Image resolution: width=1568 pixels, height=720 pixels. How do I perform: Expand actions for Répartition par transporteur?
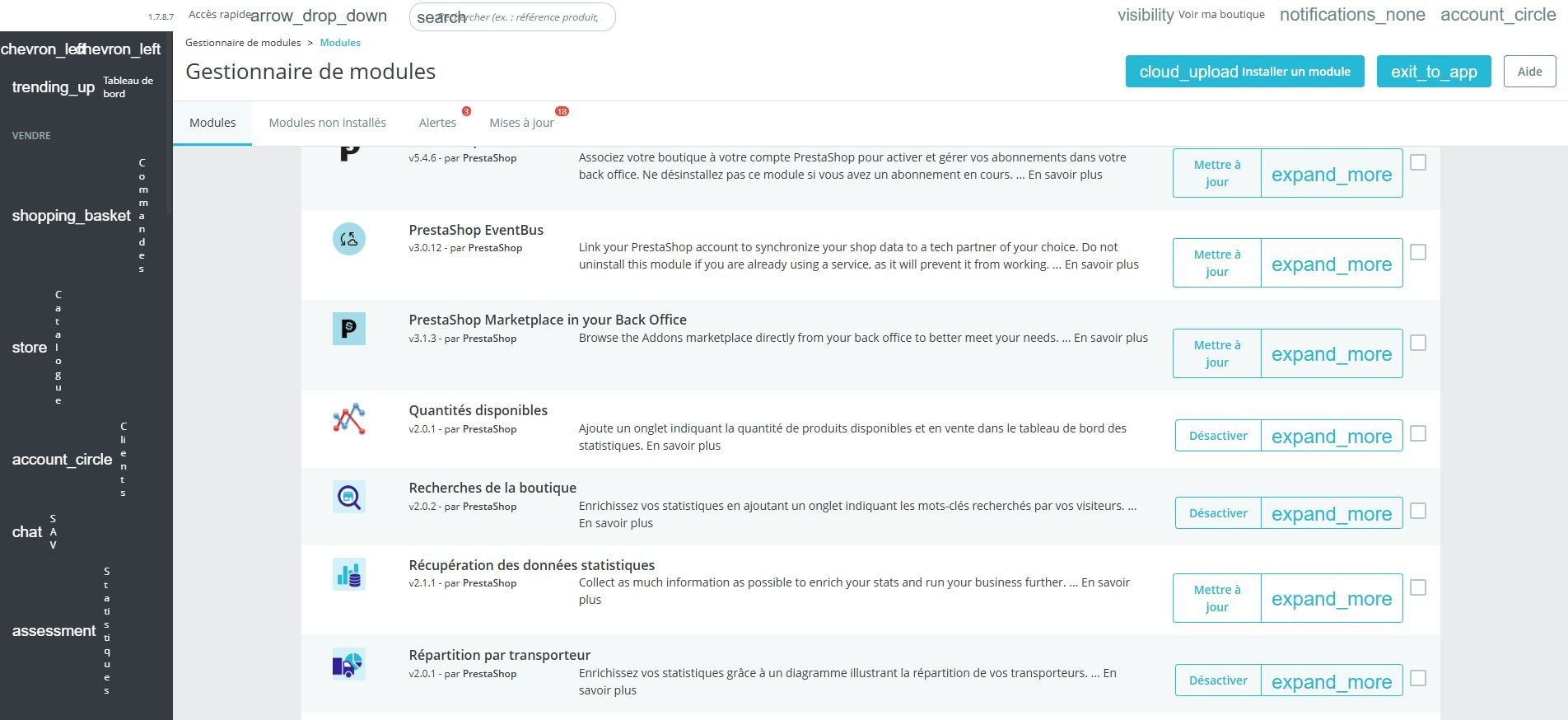(x=1332, y=680)
